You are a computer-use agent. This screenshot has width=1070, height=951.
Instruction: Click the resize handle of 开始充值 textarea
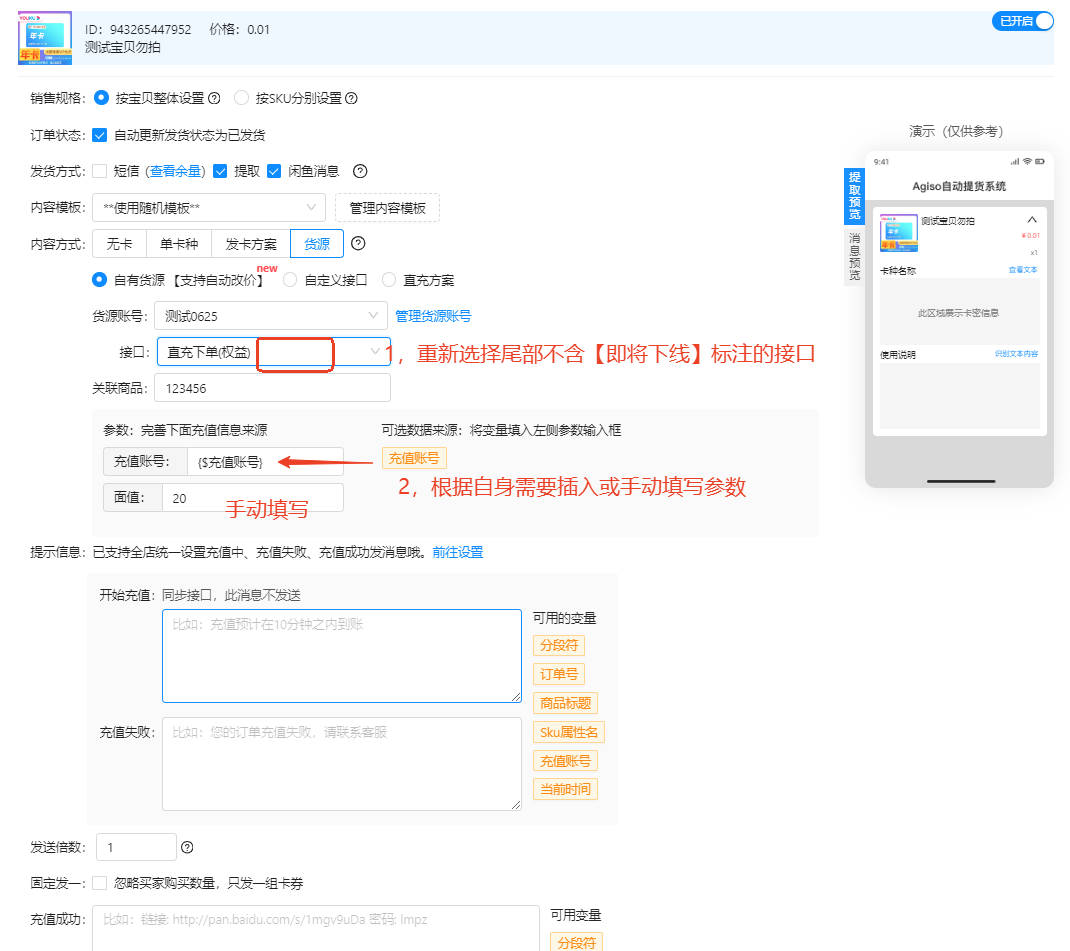point(517,697)
